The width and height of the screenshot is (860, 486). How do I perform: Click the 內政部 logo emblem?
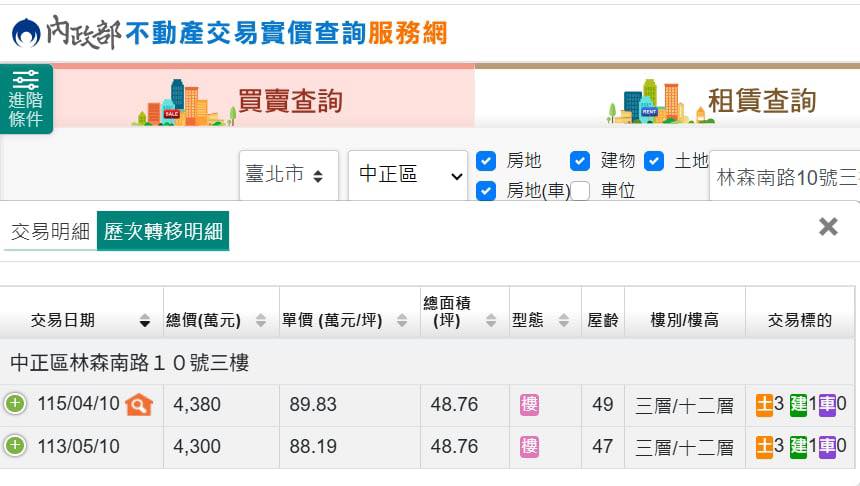26,33
